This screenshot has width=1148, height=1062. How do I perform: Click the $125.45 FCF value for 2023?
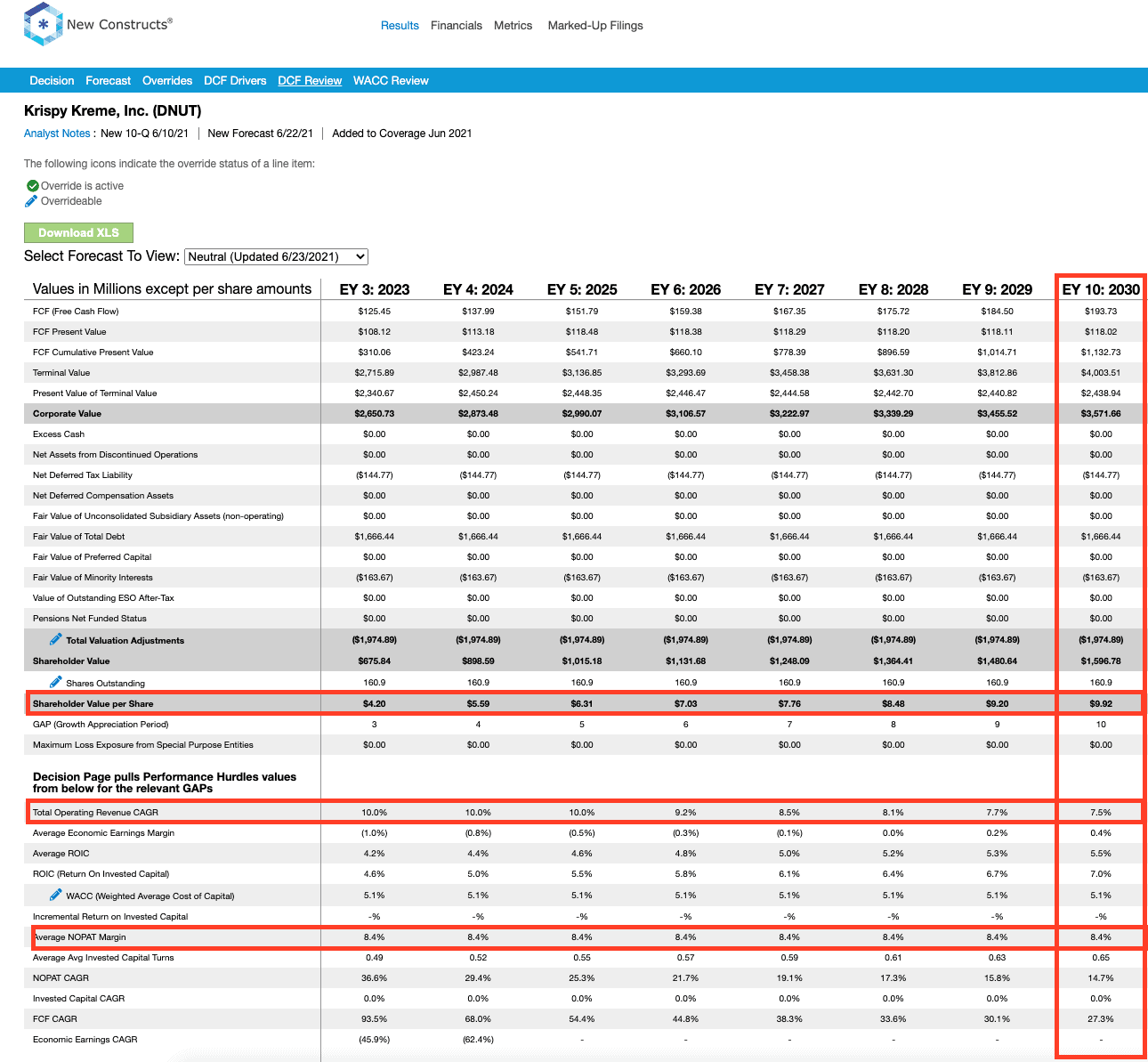375,312
